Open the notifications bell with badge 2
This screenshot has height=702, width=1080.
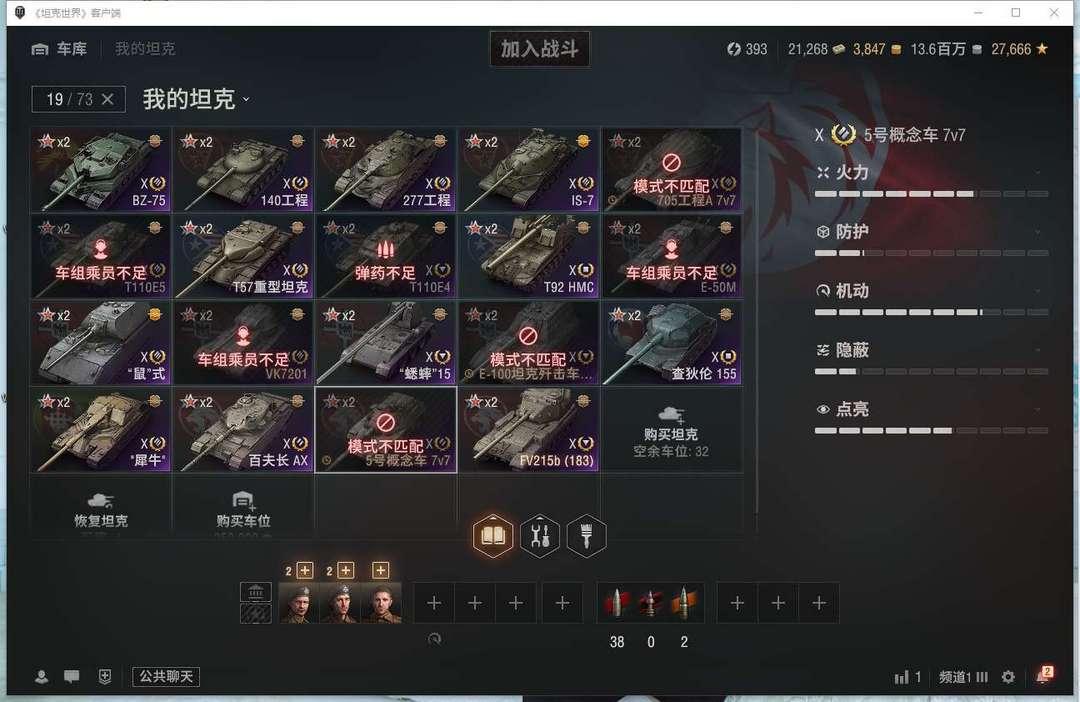point(1043,676)
